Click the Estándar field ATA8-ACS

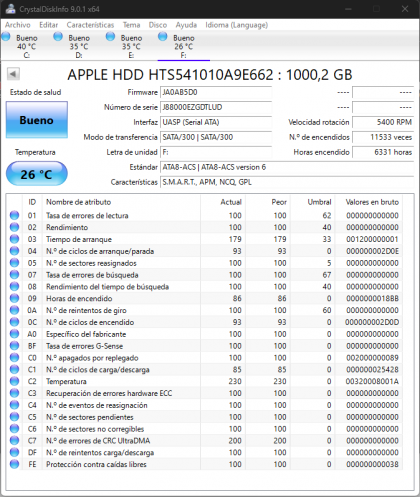coord(287,167)
